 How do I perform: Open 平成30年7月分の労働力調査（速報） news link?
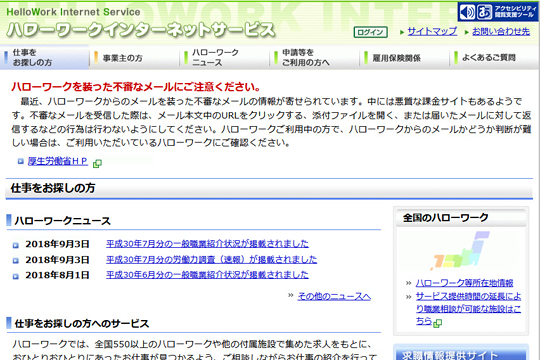(x=211, y=259)
